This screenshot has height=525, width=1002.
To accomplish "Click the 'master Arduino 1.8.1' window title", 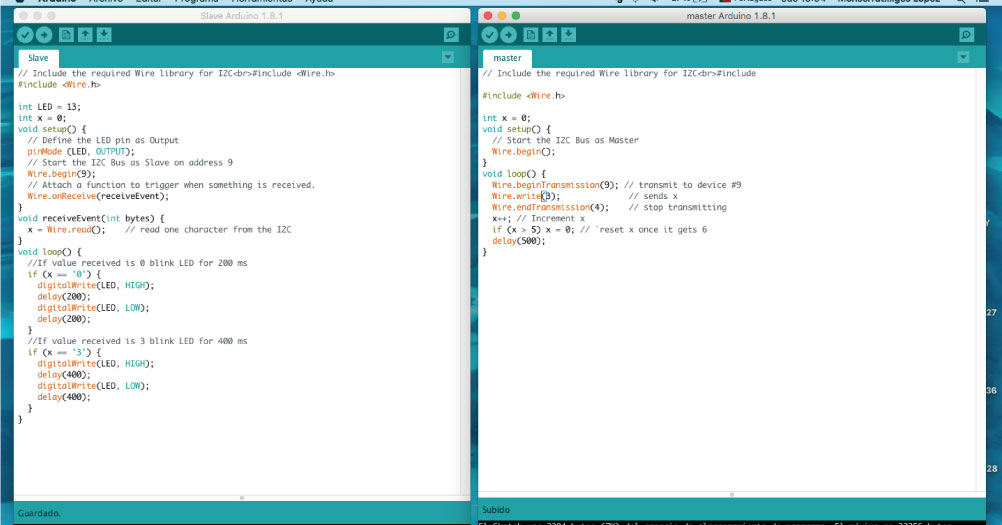I will (x=731, y=15).
